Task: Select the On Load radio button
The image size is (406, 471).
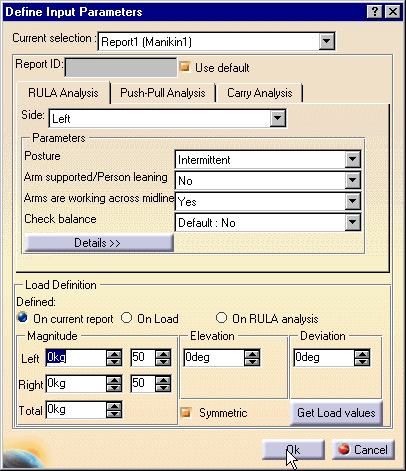Action: tap(127, 318)
